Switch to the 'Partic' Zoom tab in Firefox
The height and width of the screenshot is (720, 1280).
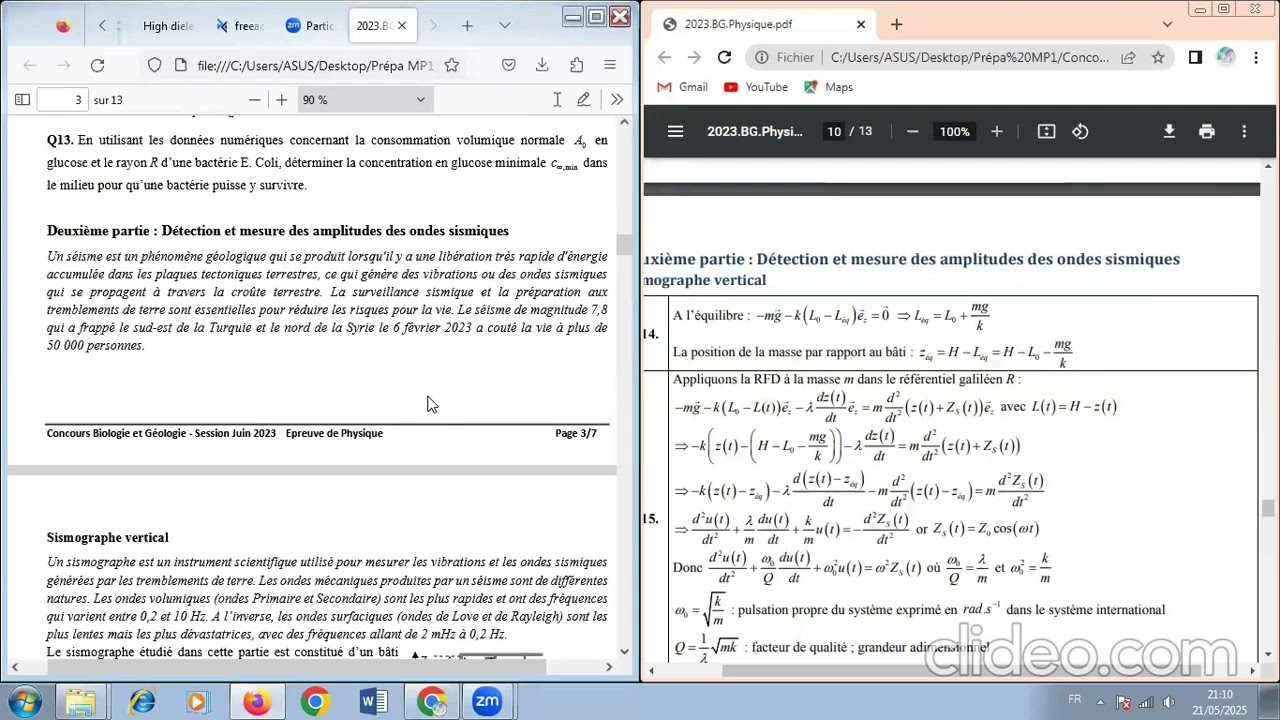point(310,26)
